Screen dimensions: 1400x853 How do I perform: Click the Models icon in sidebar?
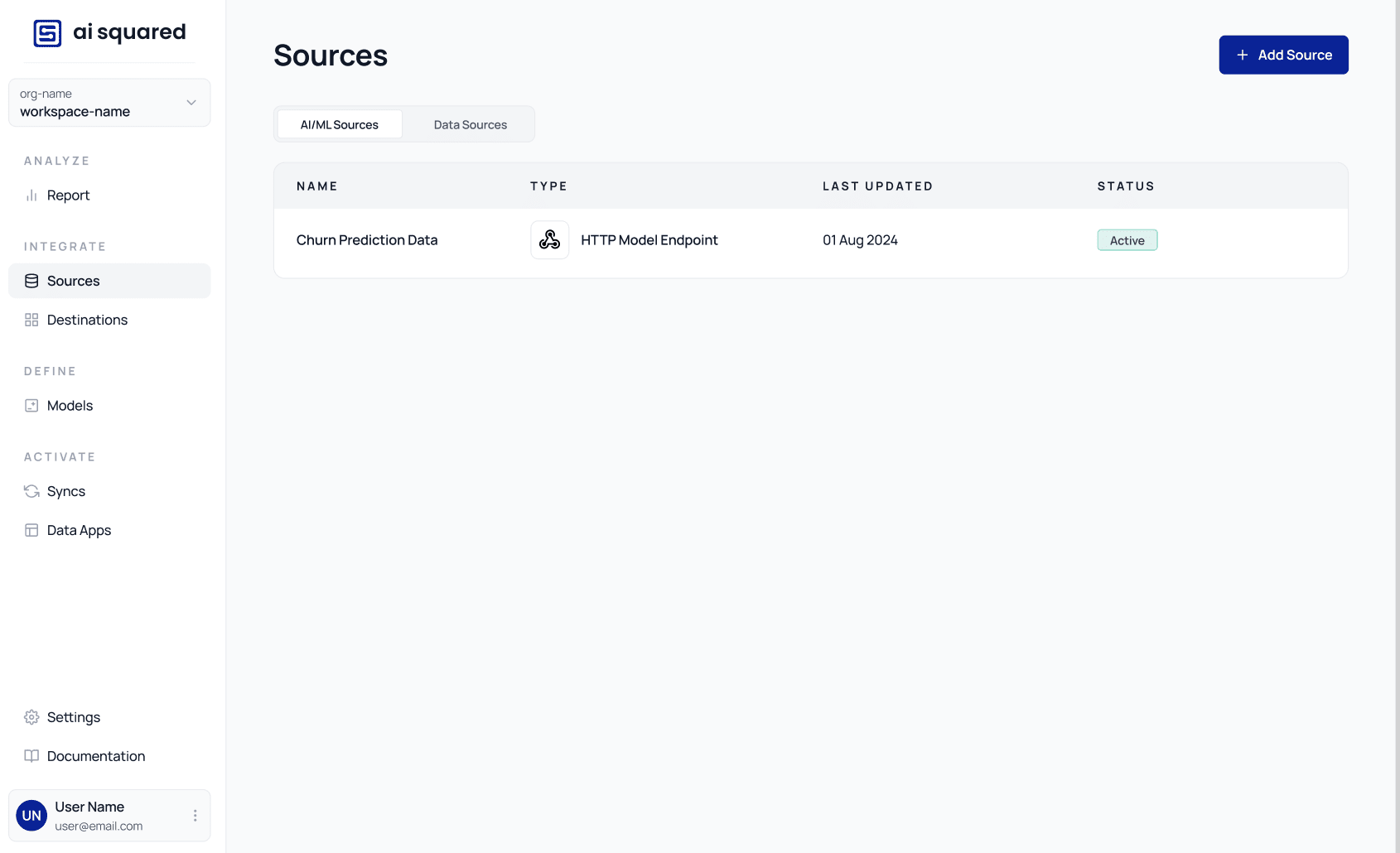31,406
